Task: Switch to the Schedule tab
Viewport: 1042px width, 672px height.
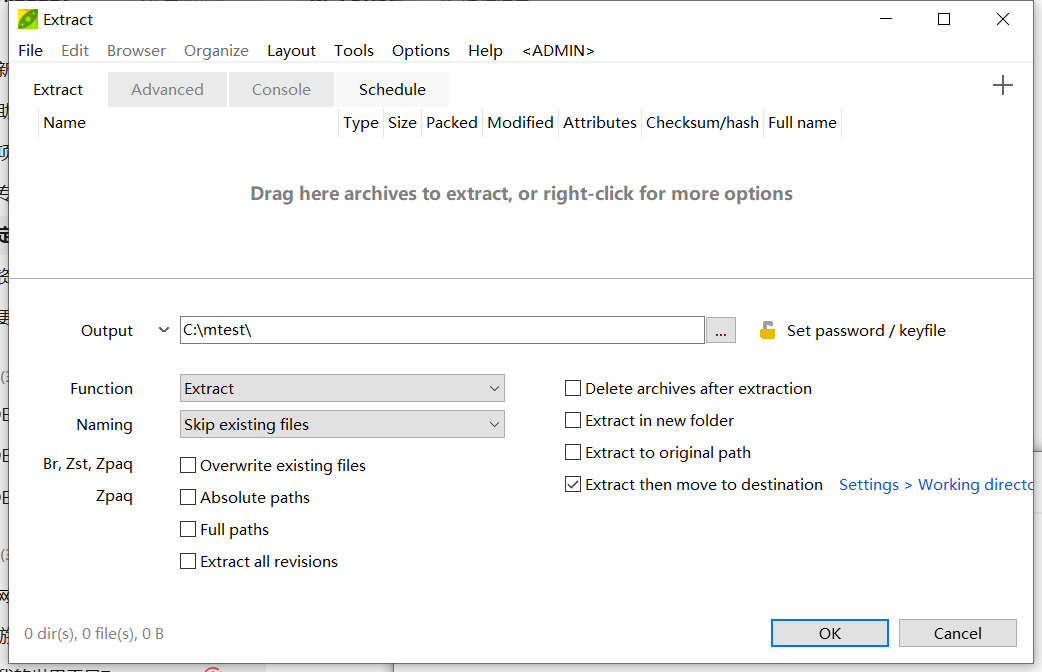Action: (x=392, y=90)
